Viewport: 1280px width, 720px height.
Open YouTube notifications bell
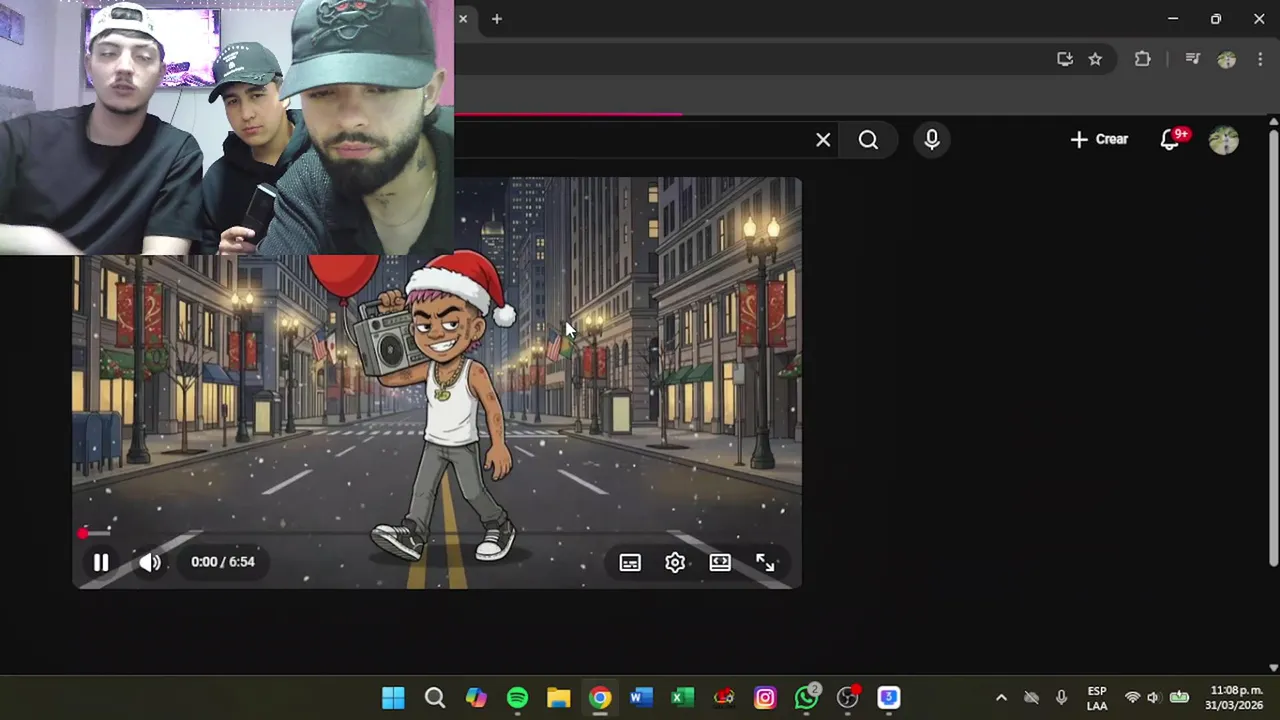[1170, 140]
